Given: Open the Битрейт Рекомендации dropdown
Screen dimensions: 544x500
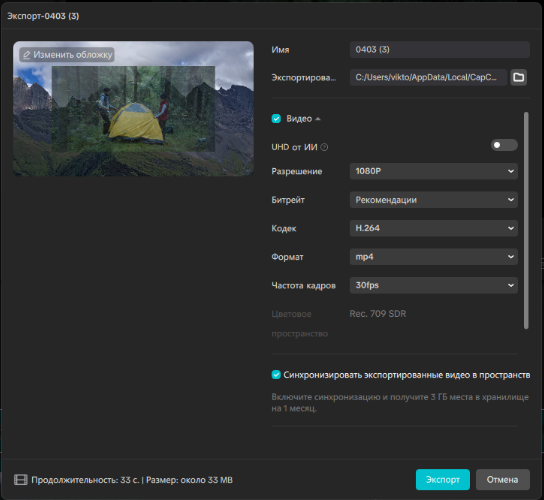Looking at the screenshot, I should click(x=434, y=200).
